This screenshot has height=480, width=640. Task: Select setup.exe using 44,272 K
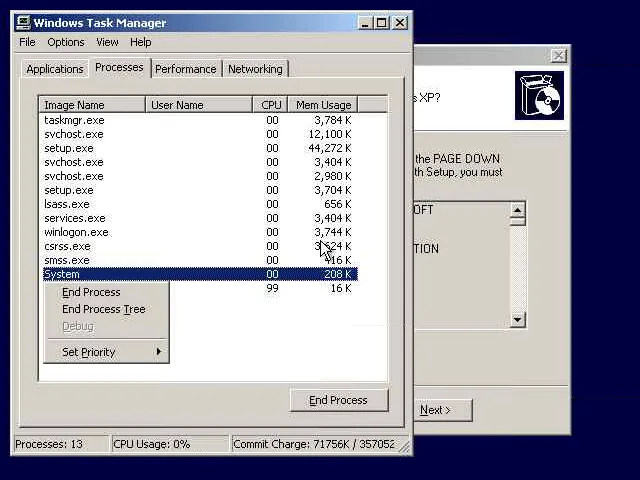pyautogui.click(x=200, y=148)
